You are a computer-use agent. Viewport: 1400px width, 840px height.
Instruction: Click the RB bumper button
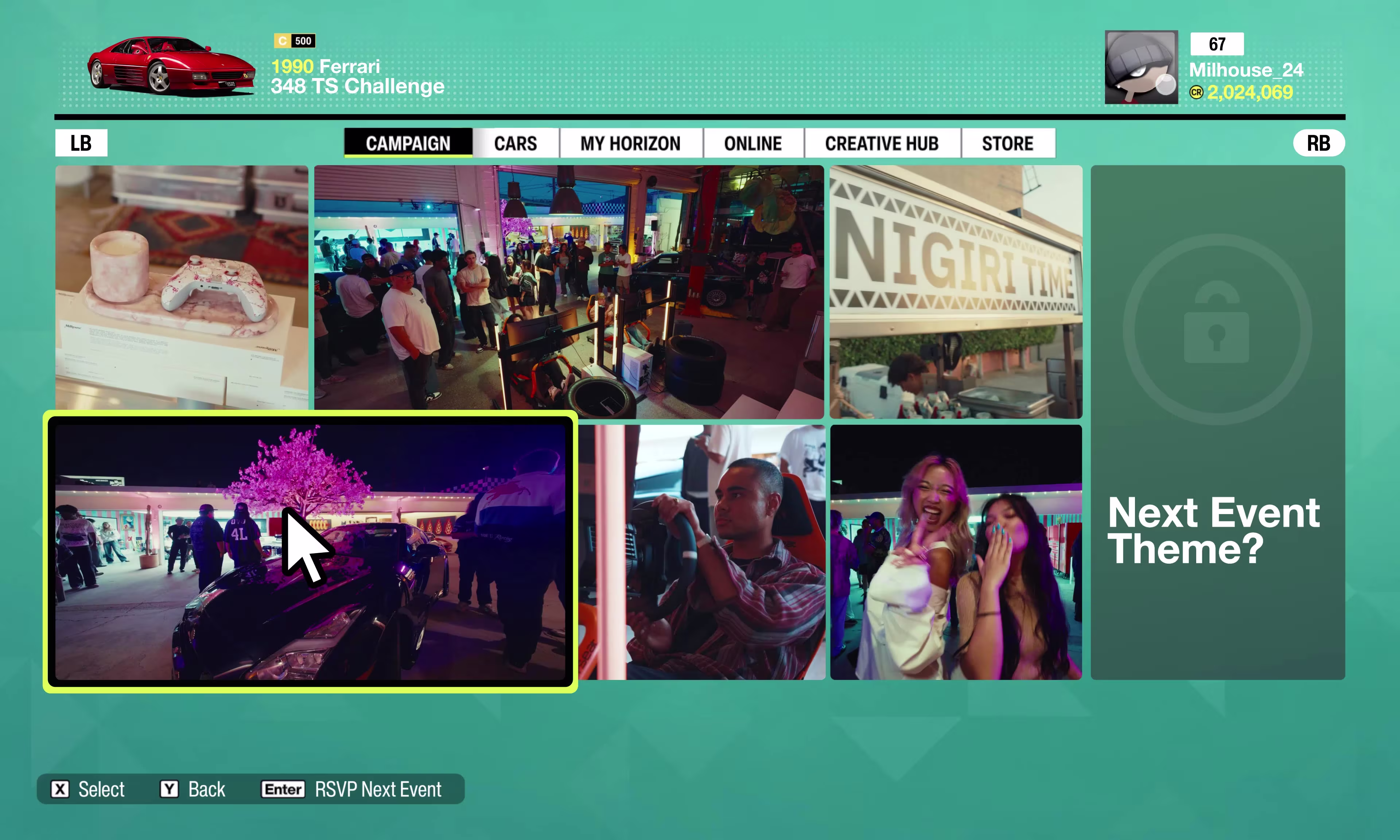click(1318, 143)
